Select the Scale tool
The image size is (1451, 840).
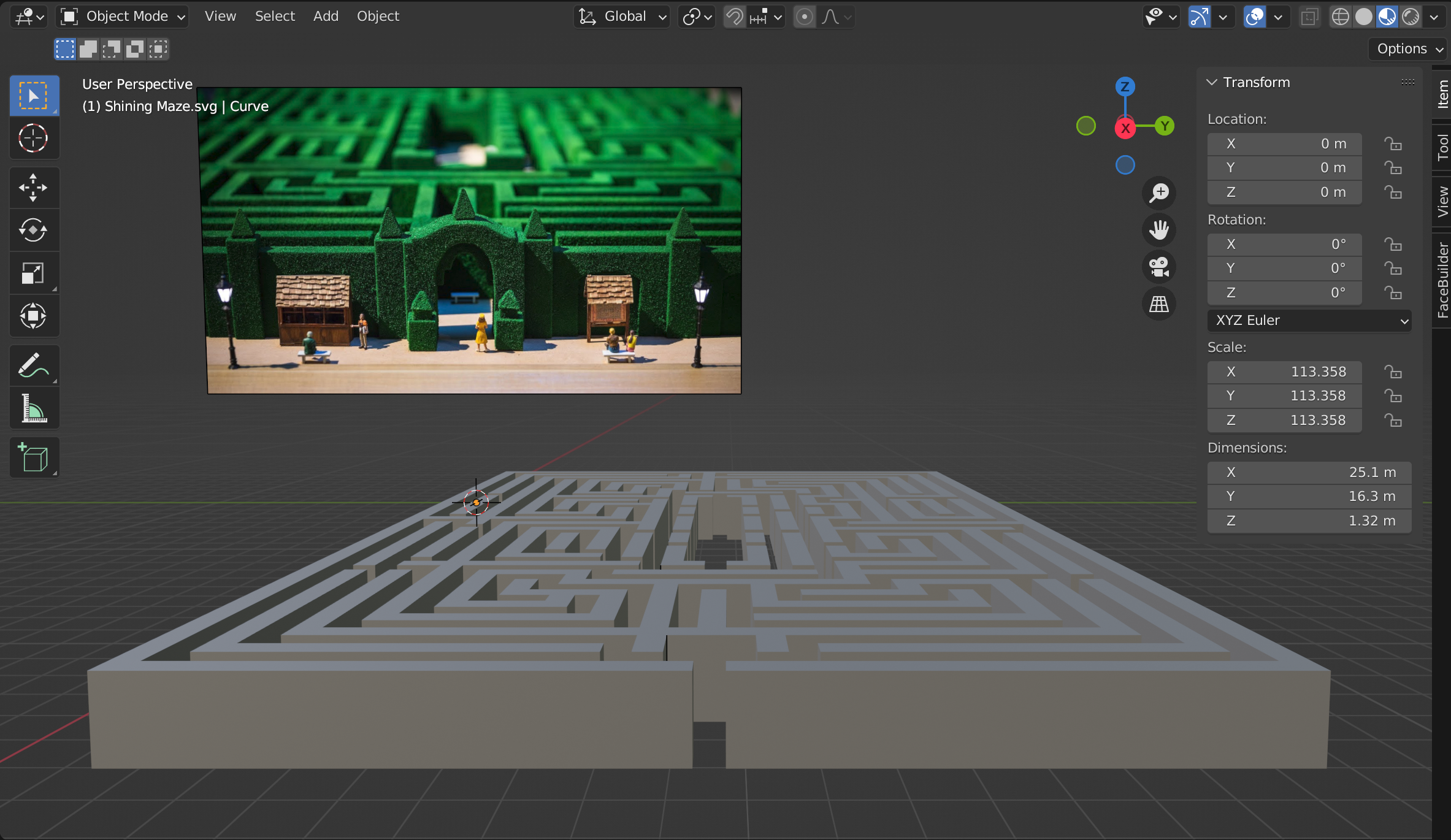(x=34, y=273)
